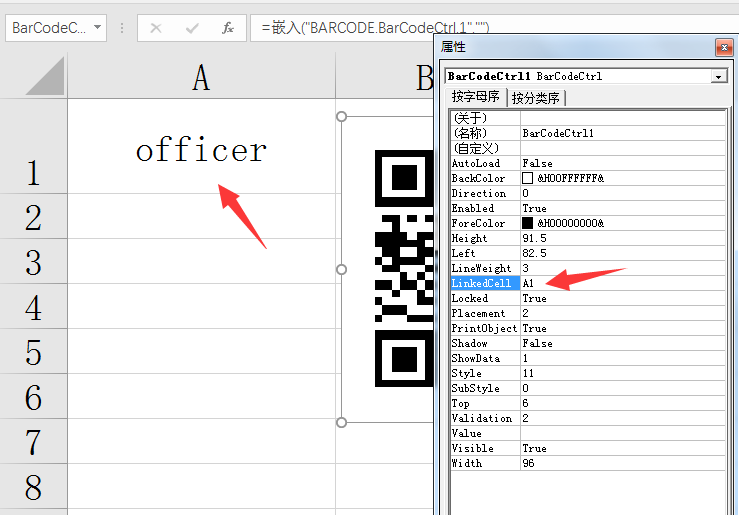The width and height of the screenshot is (739, 515).
Task: Click the Height value 91.5
Action: pos(534,238)
